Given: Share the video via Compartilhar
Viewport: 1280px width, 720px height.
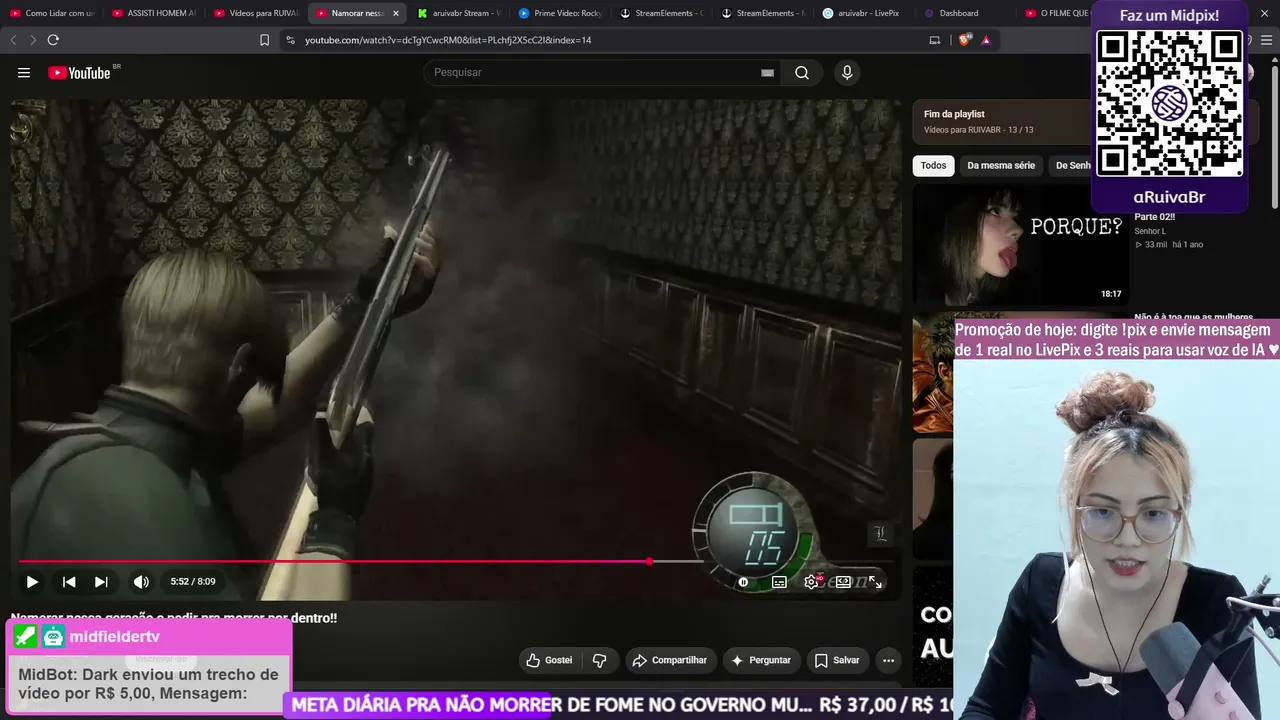Looking at the screenshot, I should click(x=669, y=660).
